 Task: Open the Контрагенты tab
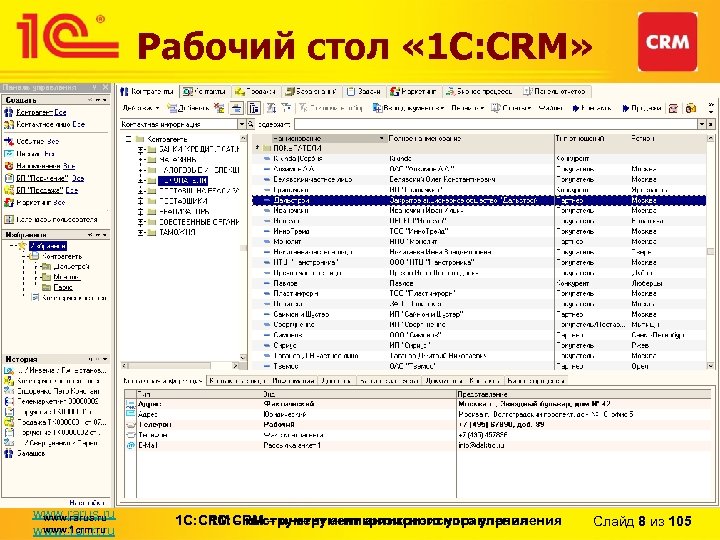click(x=147, y=91)
